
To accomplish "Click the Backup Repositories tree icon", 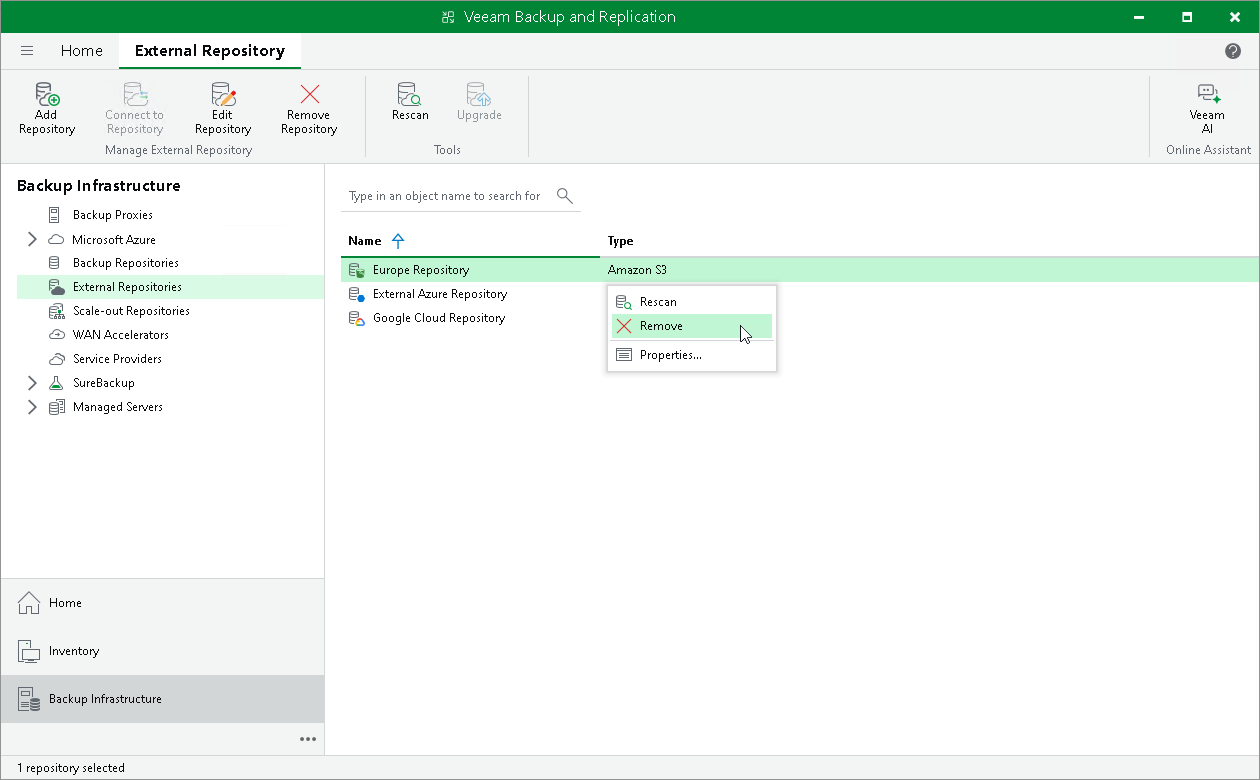I will tap(54, 263).
